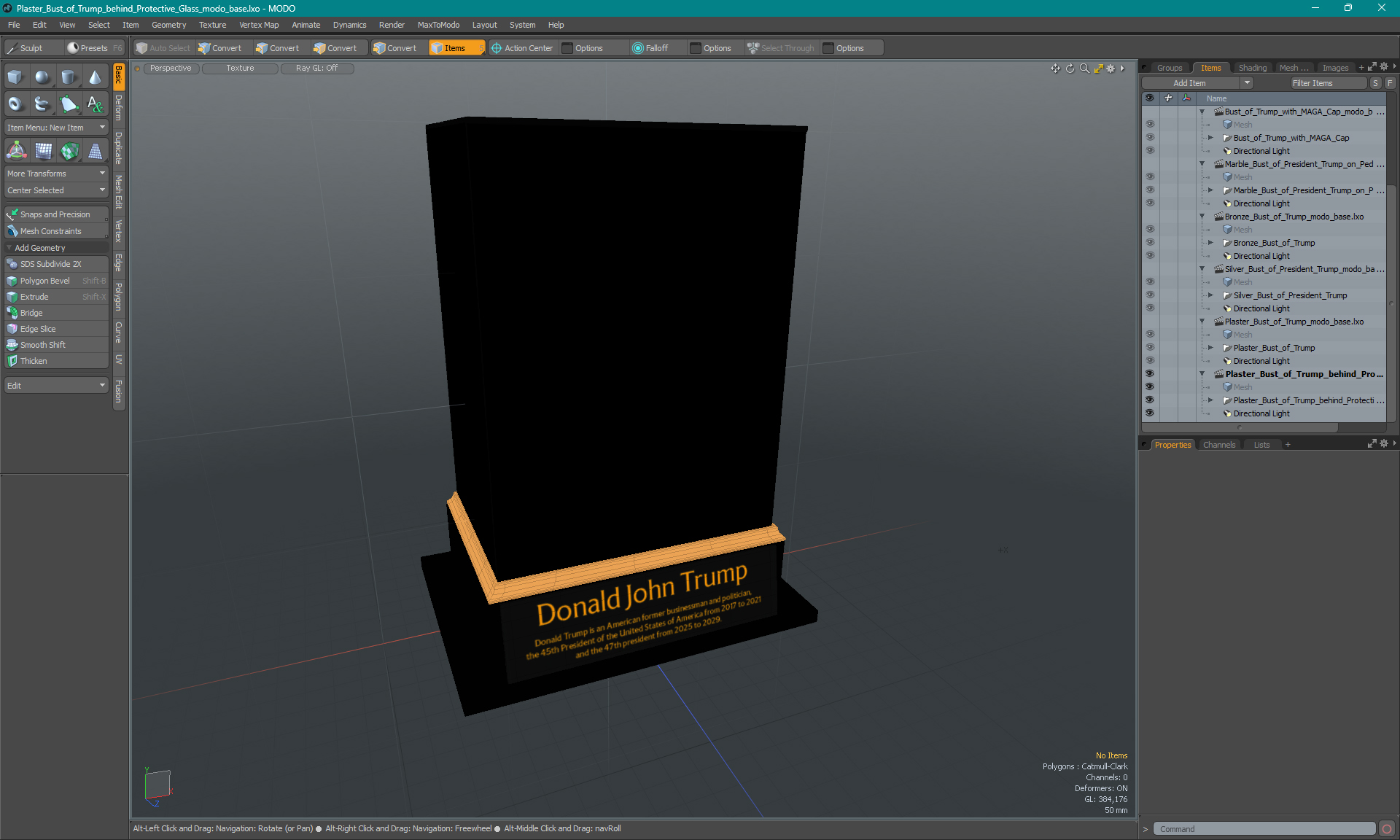Click viewport rotate icon

(1070, 69)
